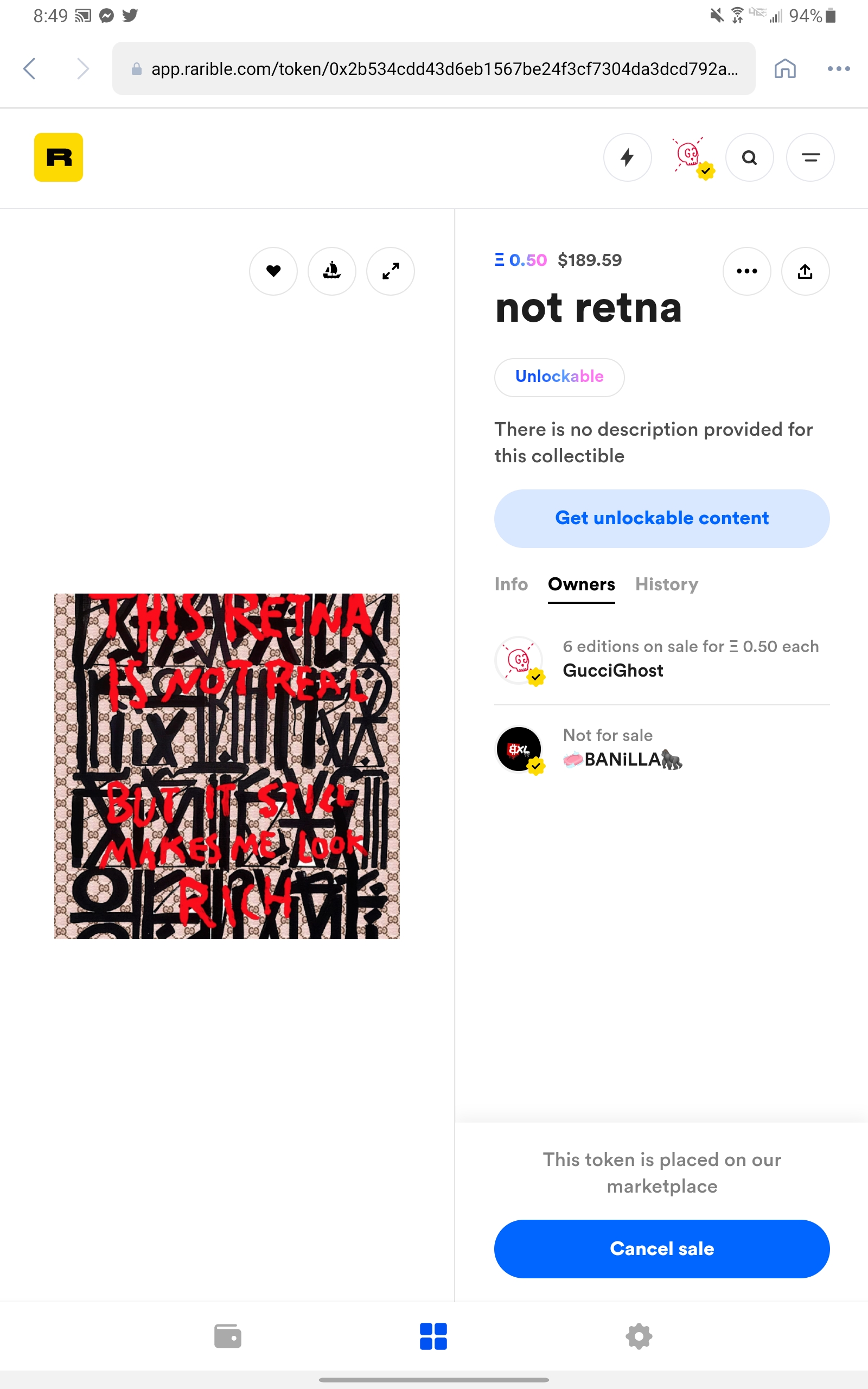Open the hamburger menu icon

(810, 157)
